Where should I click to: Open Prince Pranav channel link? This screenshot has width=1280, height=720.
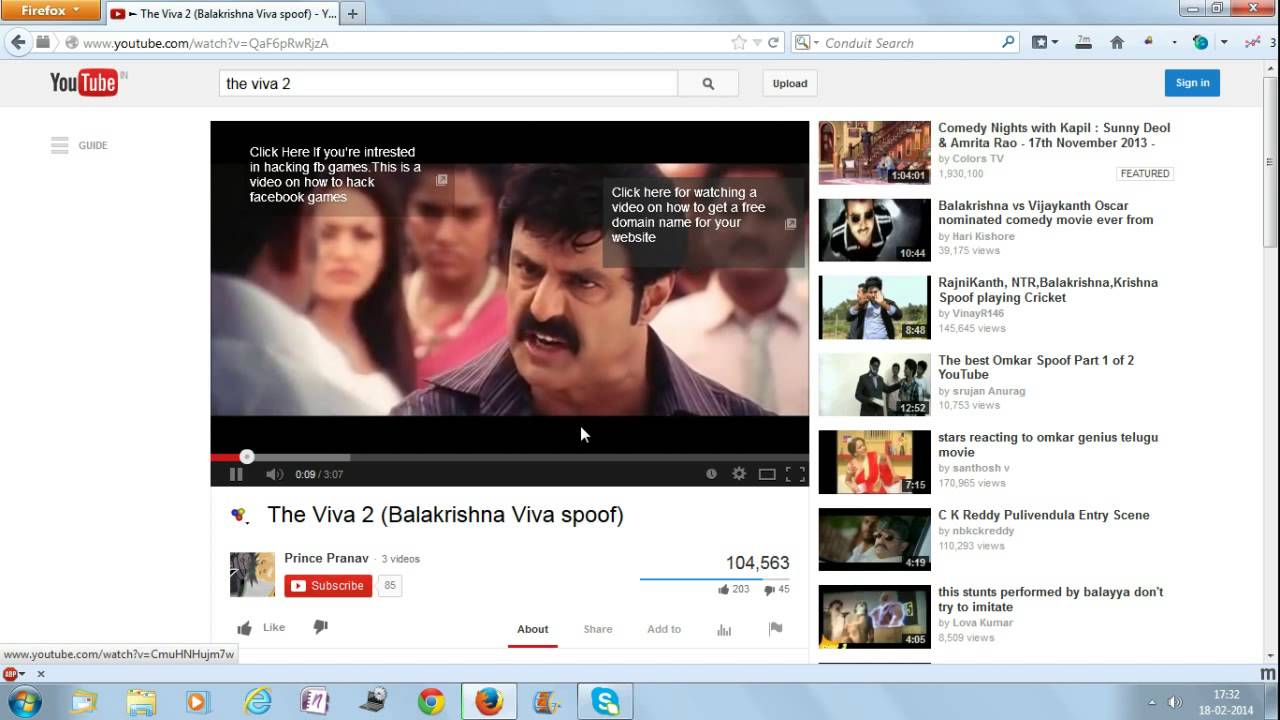[326, 558]
